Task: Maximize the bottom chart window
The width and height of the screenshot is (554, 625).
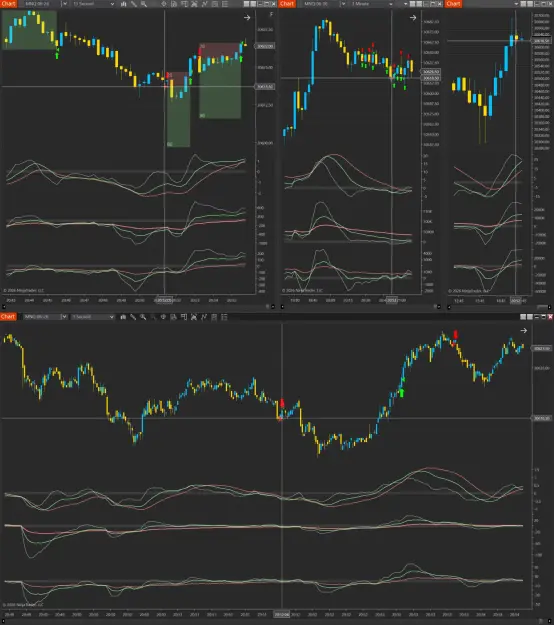Action: tap(543, 317)
